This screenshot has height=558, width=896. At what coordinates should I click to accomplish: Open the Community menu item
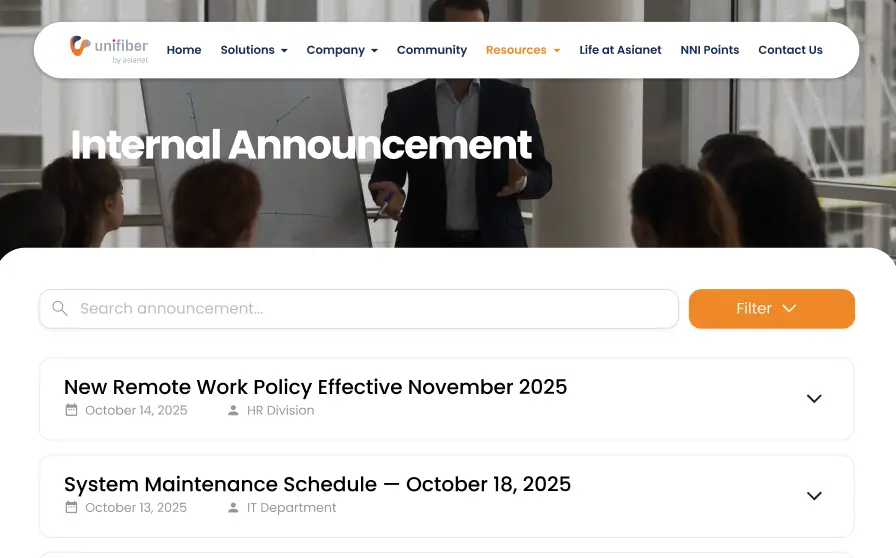click(432, 50)
